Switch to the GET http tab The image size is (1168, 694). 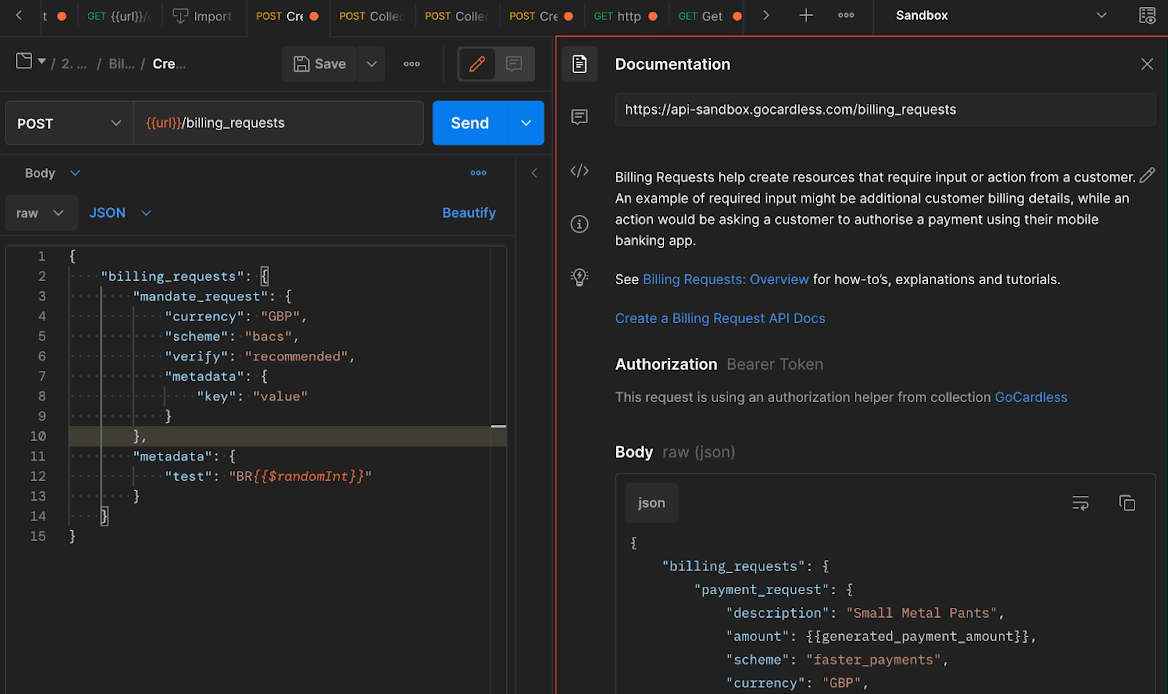624,16
